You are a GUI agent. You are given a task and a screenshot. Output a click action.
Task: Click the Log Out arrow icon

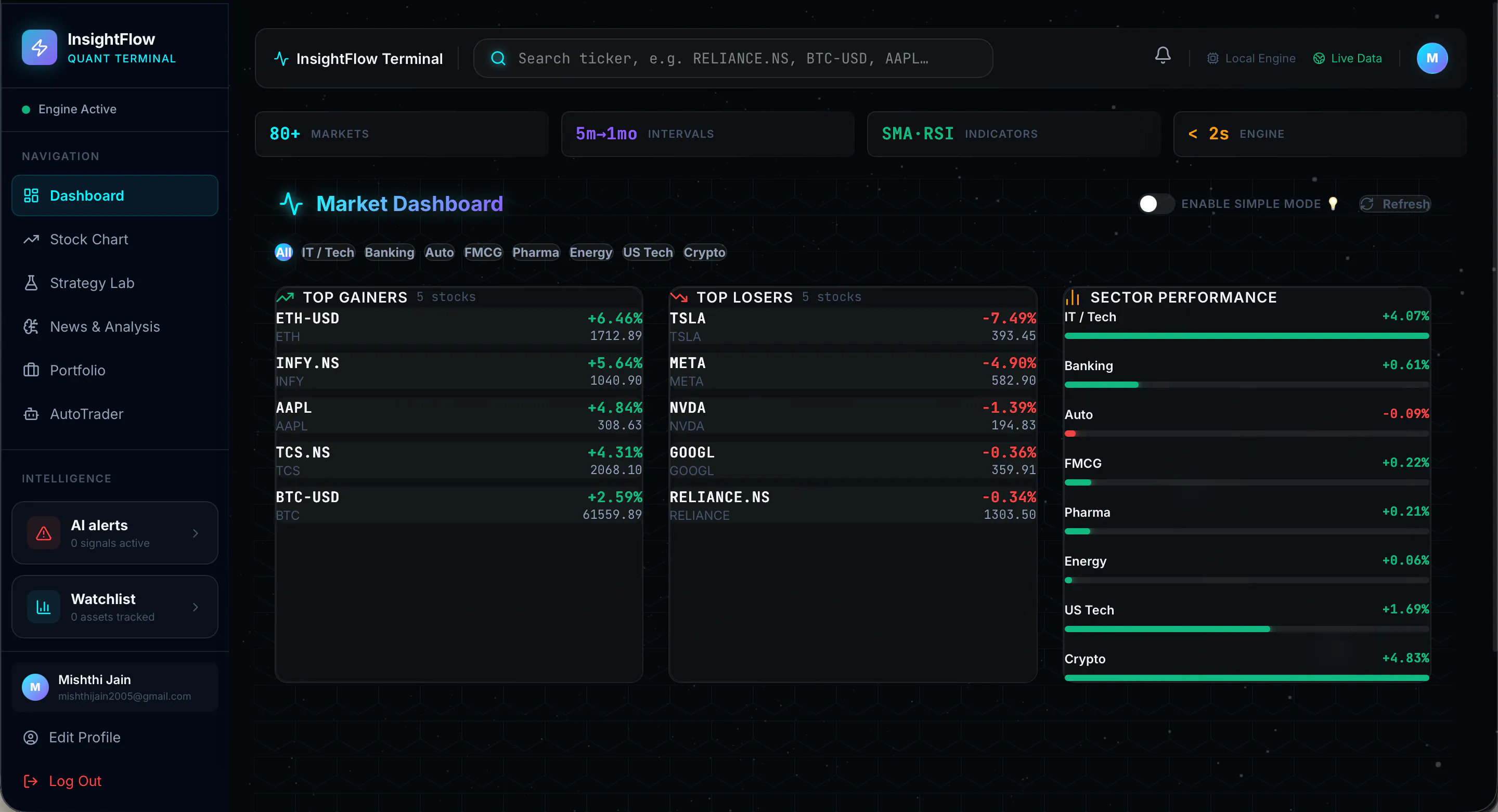[x=30, y=781]
